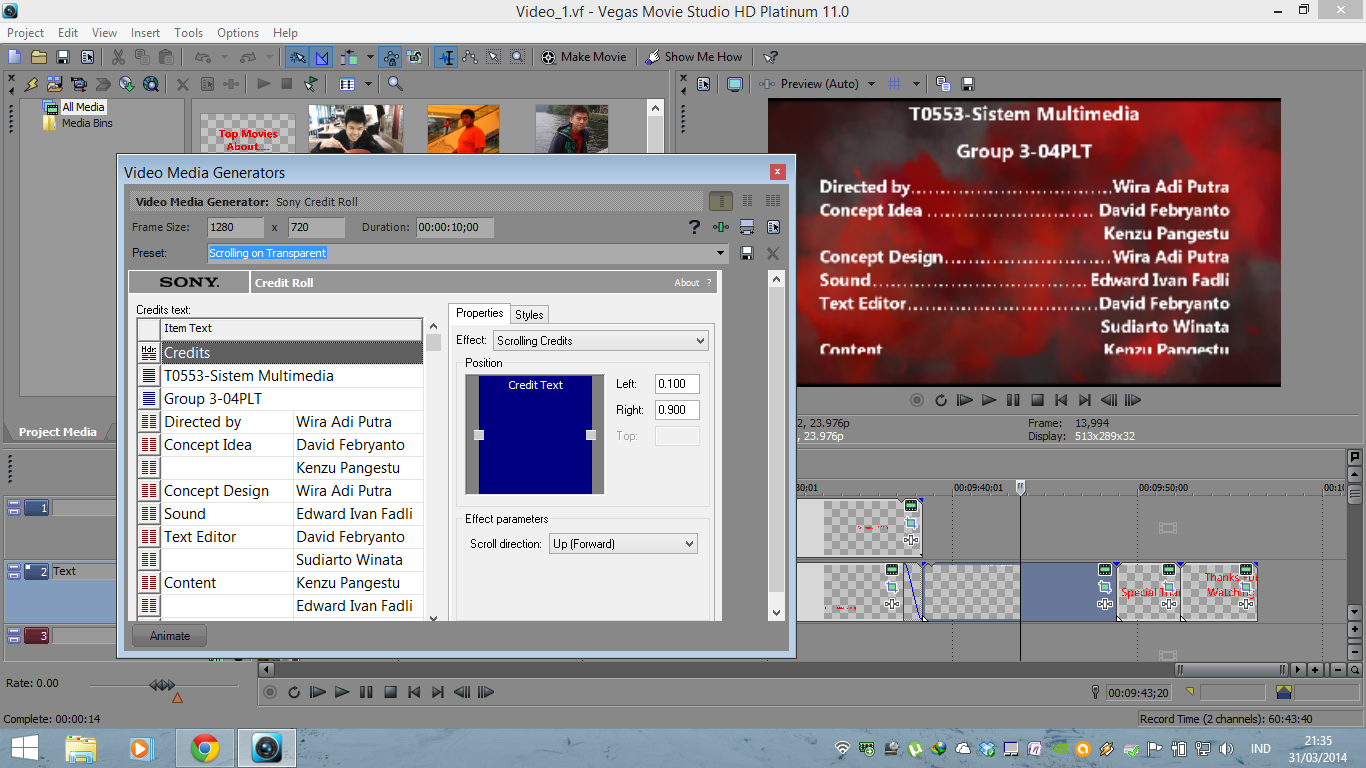Copy preview snapshot to clipboard

click(943, 84)
